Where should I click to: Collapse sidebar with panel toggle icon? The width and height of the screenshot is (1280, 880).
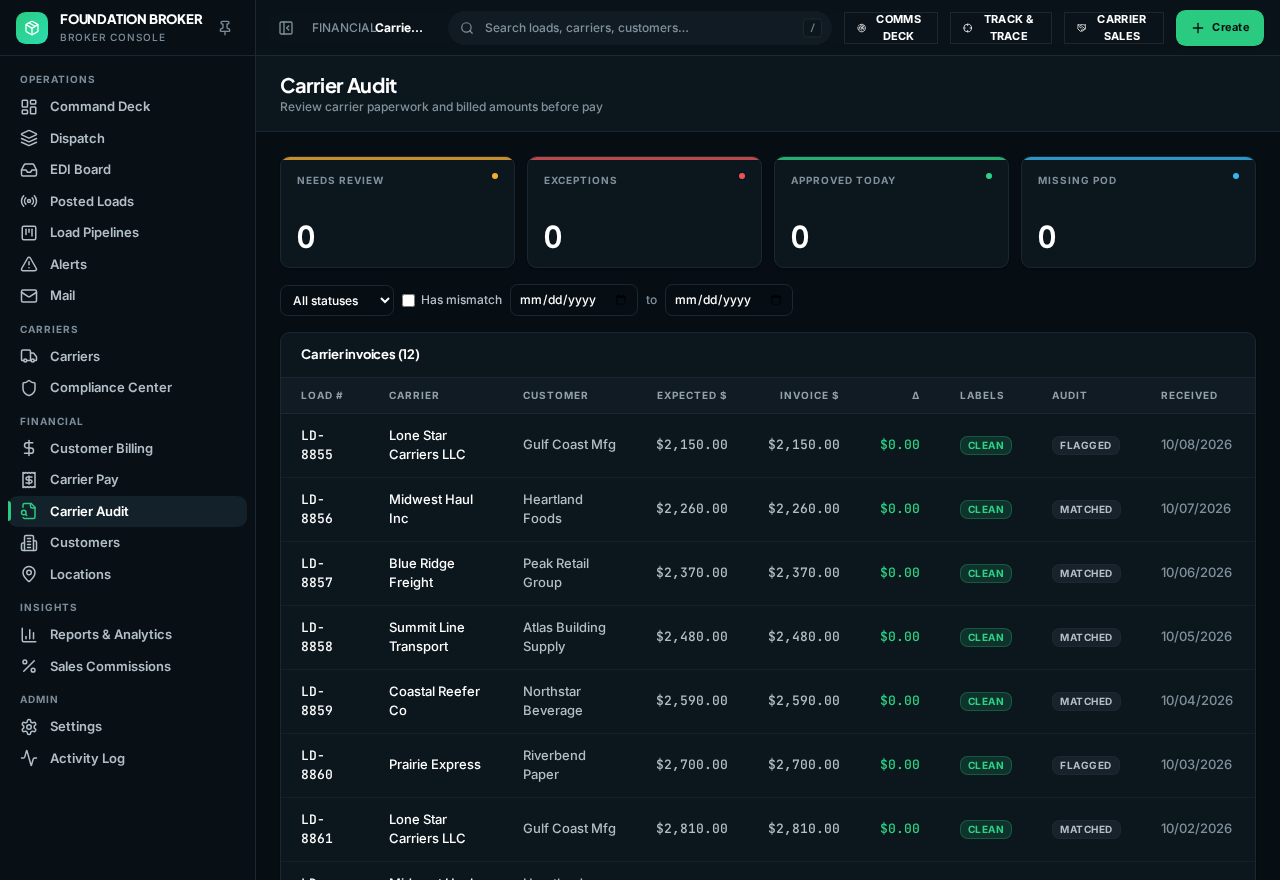[286, 28]
